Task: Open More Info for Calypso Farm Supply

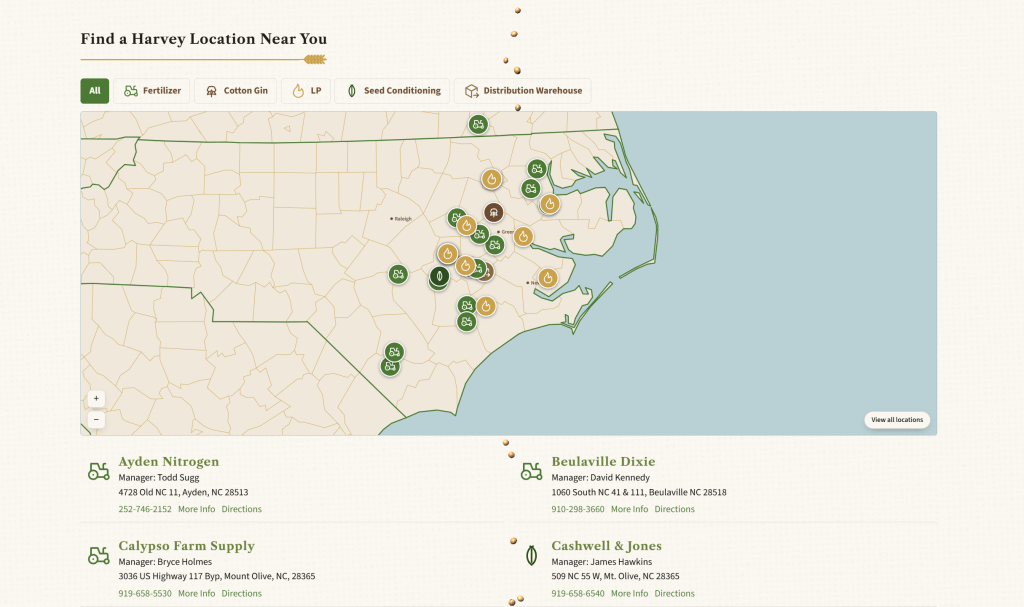Action: pyautogui.click(x=197, y=593)
